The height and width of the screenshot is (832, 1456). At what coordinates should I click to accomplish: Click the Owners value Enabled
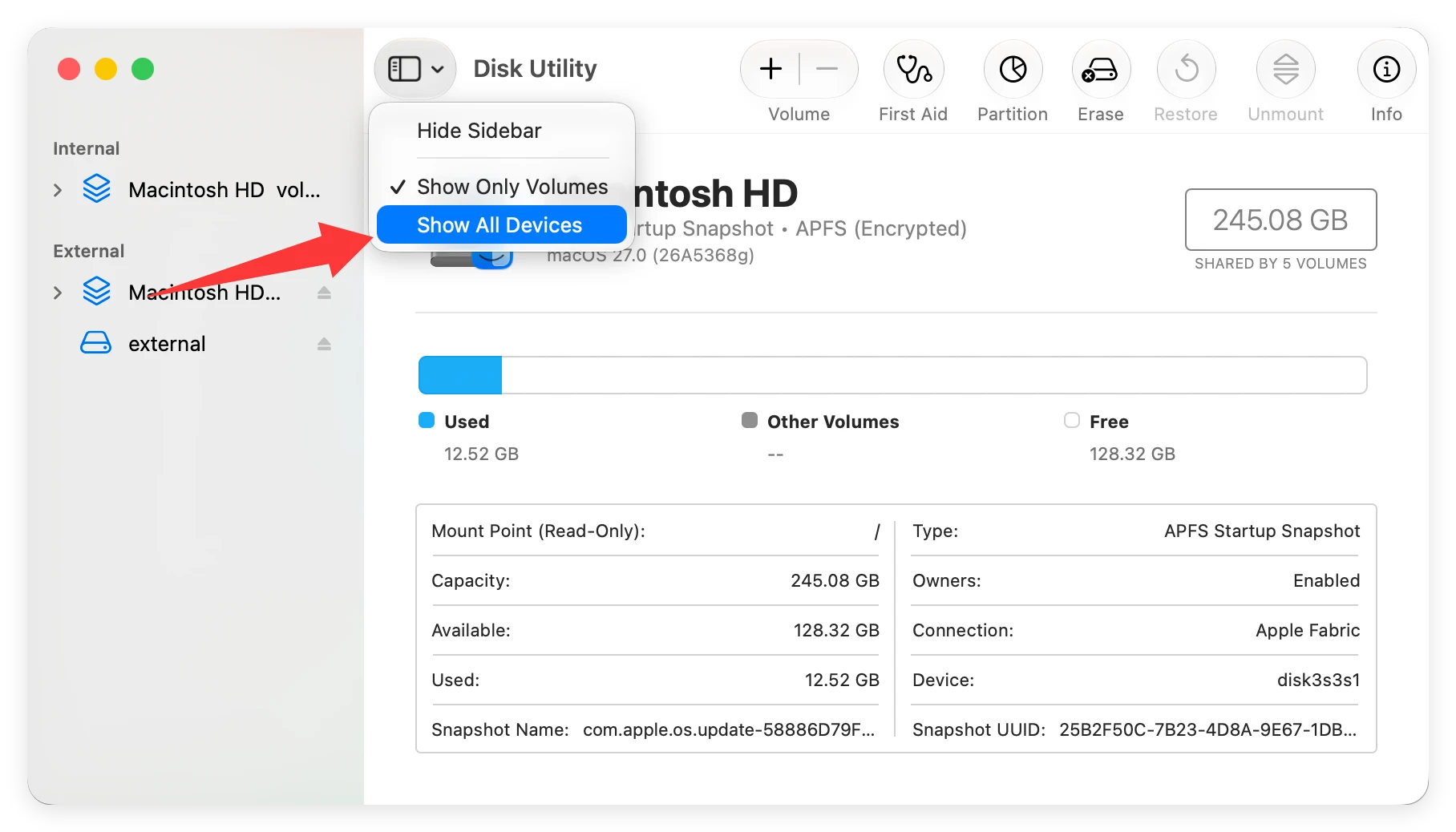tap(1326, 580)
